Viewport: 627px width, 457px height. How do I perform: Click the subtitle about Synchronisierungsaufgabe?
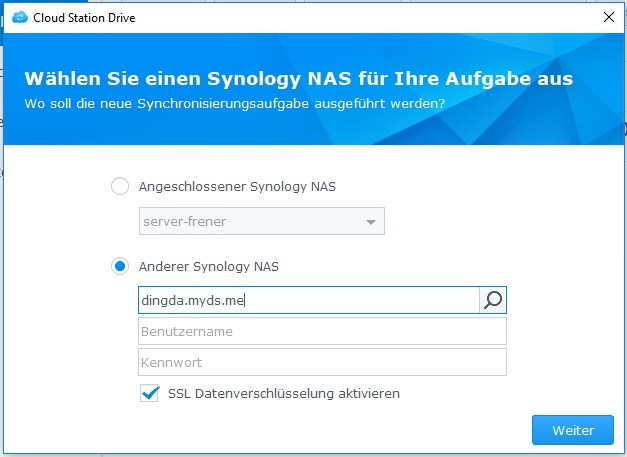point(235,104)
